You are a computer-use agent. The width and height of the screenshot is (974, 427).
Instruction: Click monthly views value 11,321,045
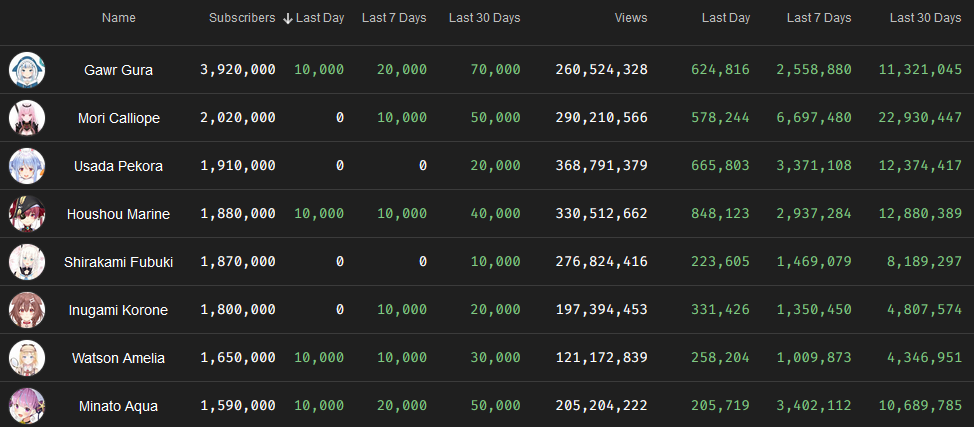coord(920,70)
